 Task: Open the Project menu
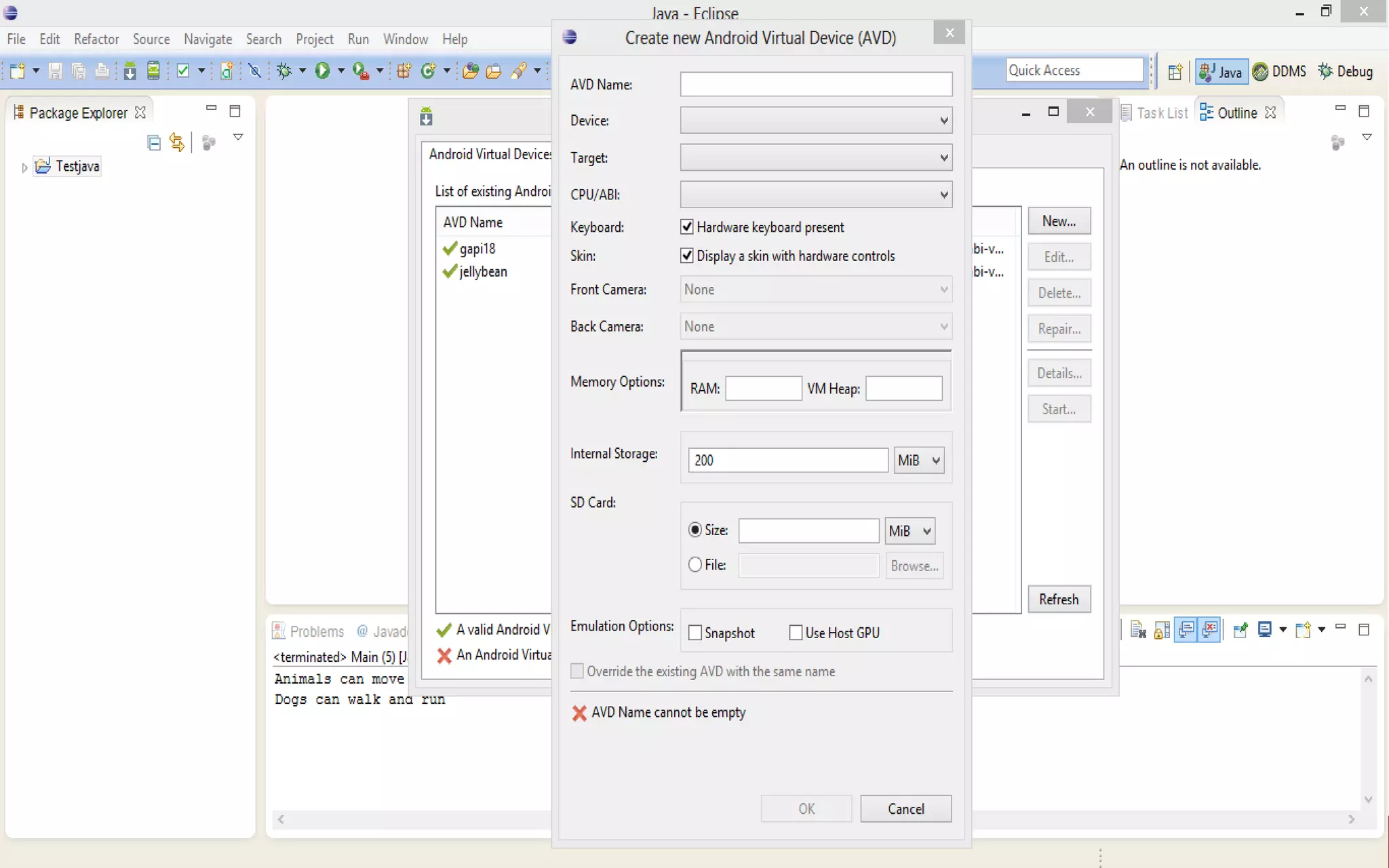pos(315,39)
